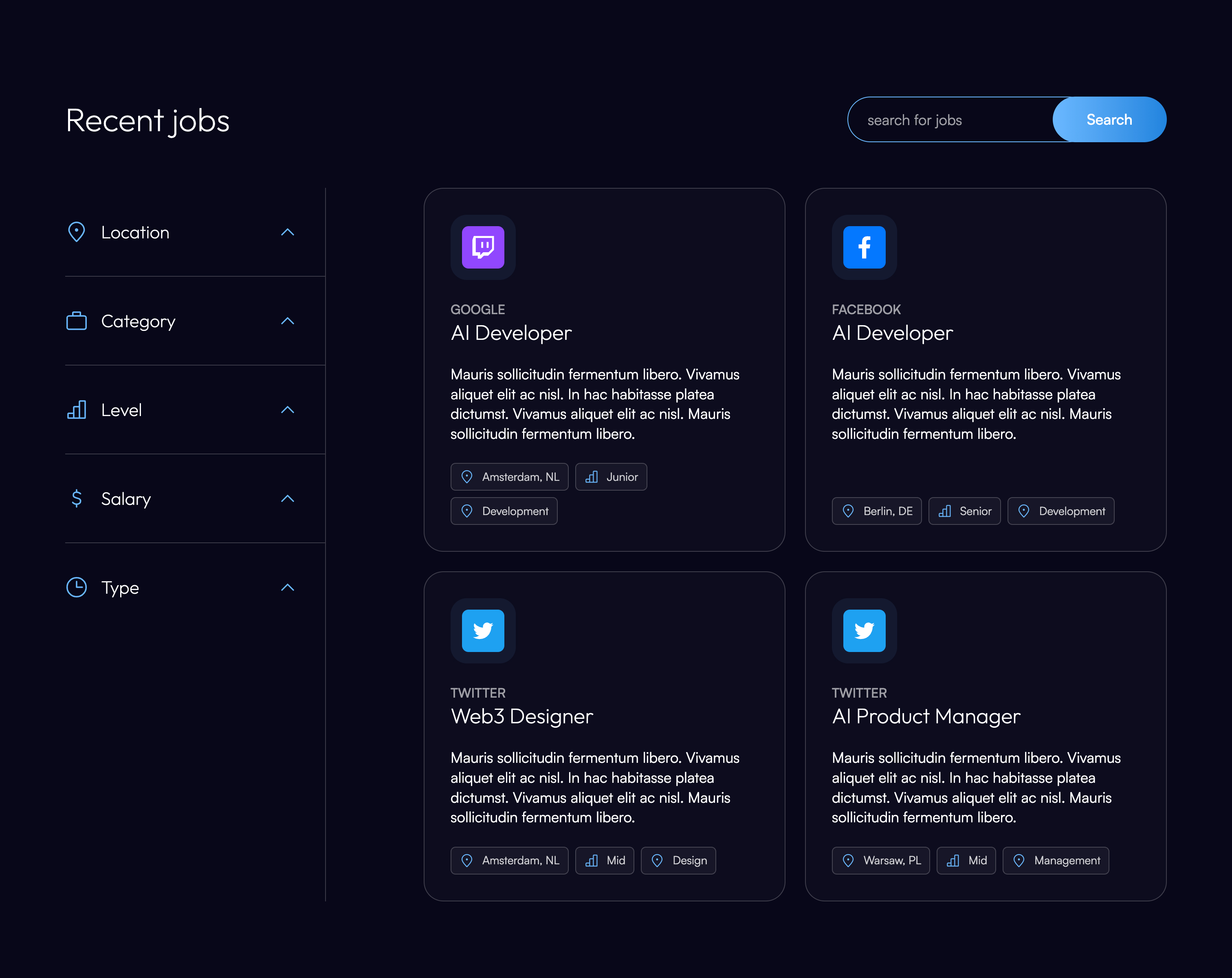Click Development tag on Google card
The width and height of the screenshot is (1232, 978).
(x=504, y=511)
